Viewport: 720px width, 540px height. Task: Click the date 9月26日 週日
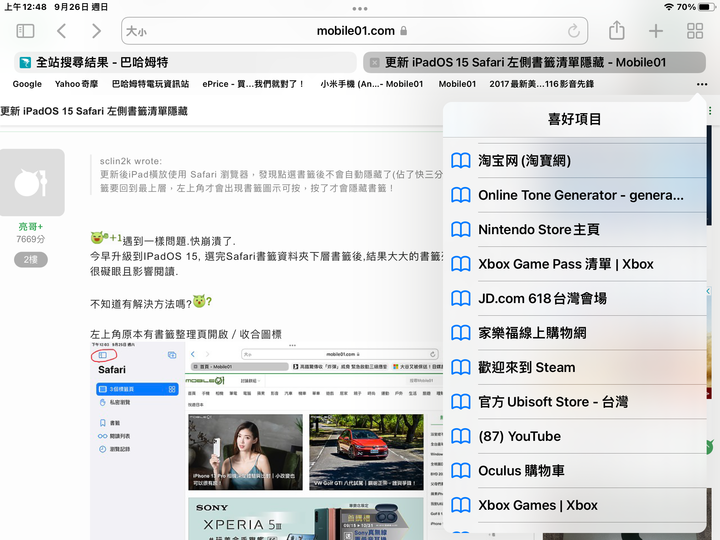tap(81, 7)
